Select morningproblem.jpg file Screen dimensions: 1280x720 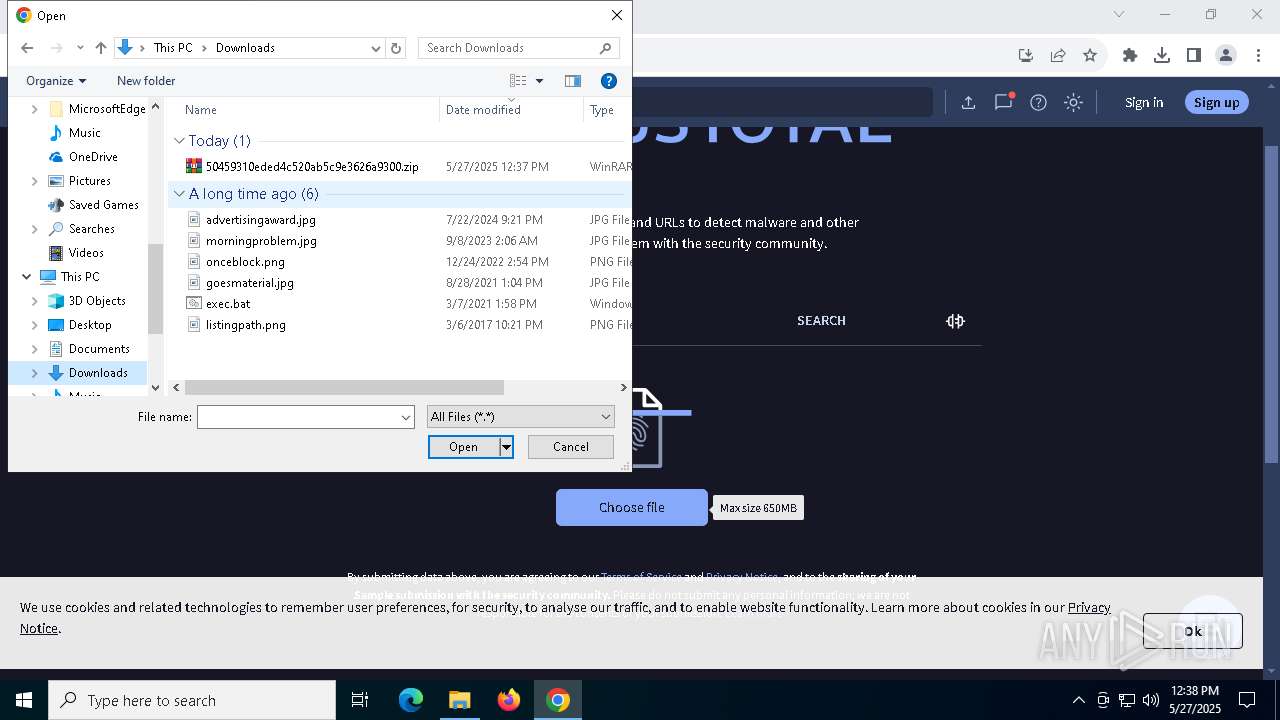tap(261, 241)
